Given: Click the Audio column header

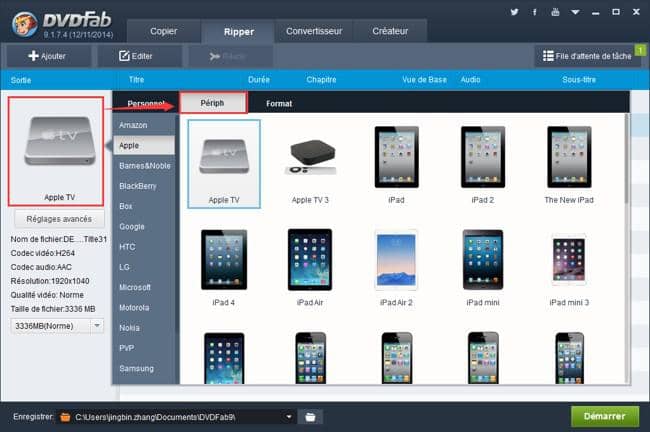Looking at the screenshot, I should 471,80.
